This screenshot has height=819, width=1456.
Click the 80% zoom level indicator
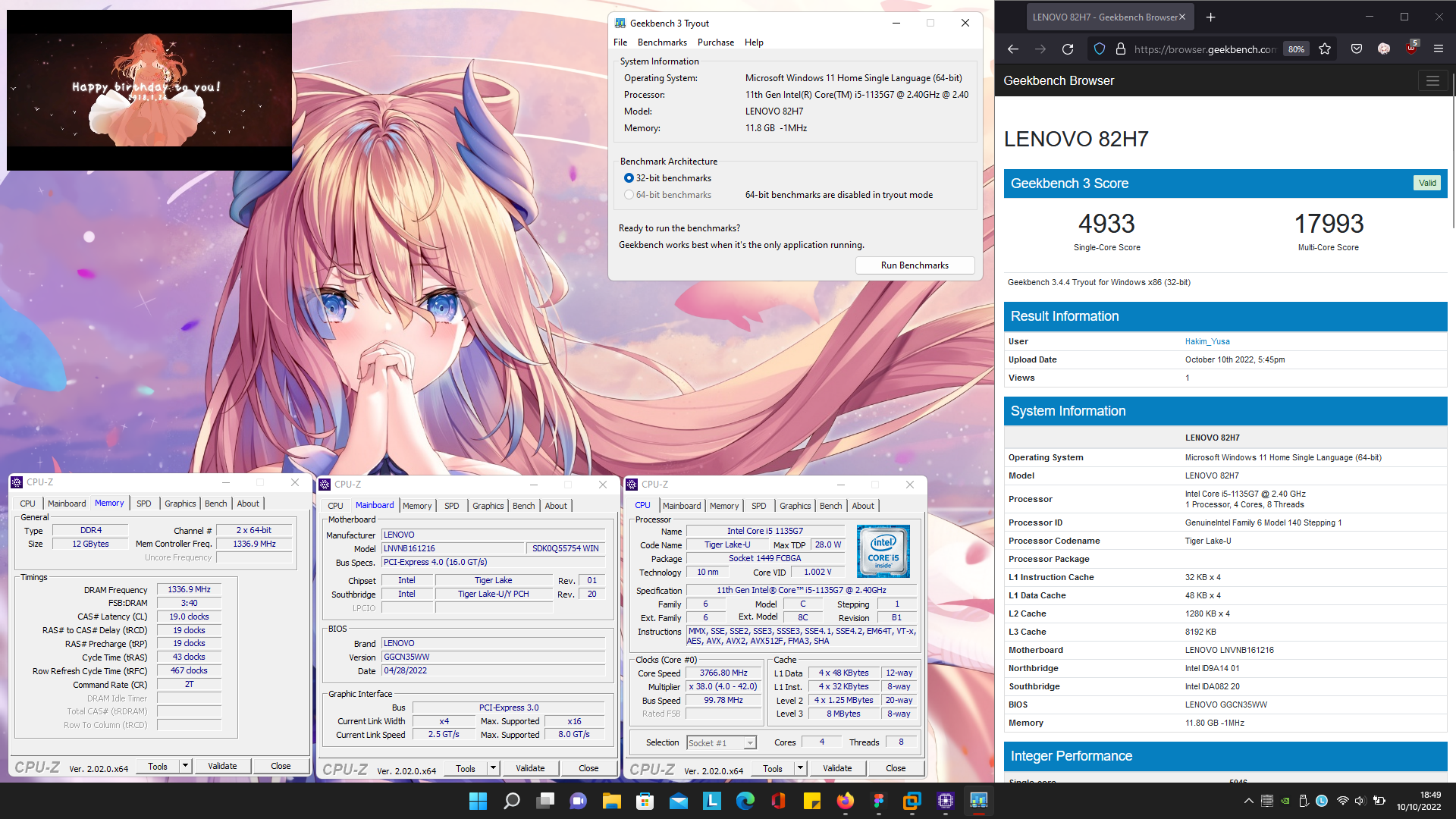pyautogui.click(x=1296, y=49)
